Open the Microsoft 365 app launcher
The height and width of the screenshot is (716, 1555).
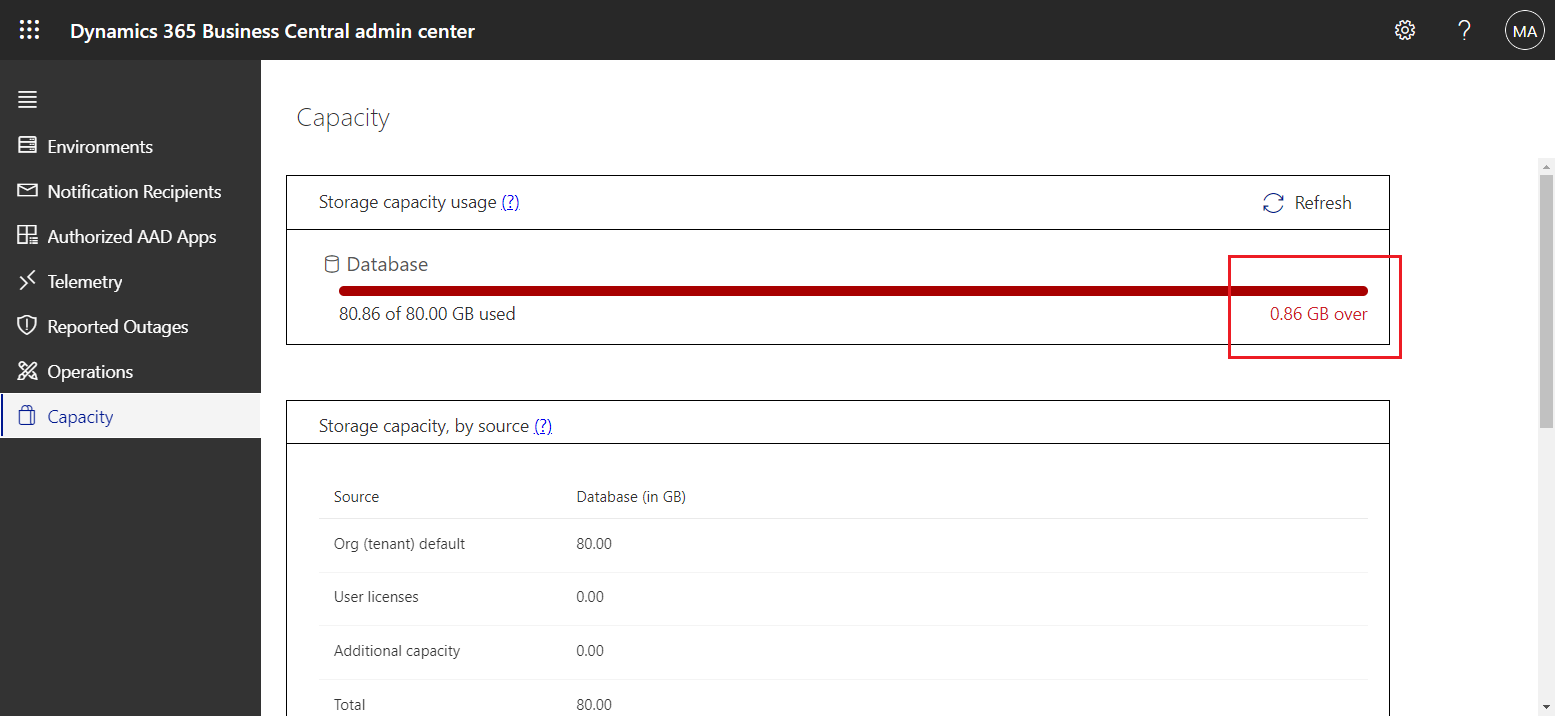pyautogui.click(x=29, y=29)
